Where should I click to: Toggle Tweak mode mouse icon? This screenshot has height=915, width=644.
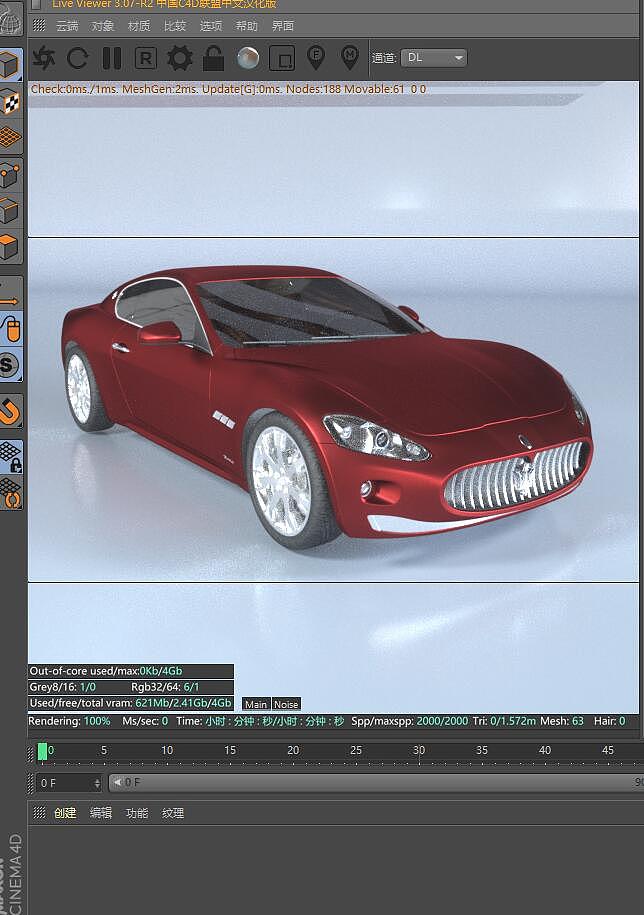pos(10,329)
